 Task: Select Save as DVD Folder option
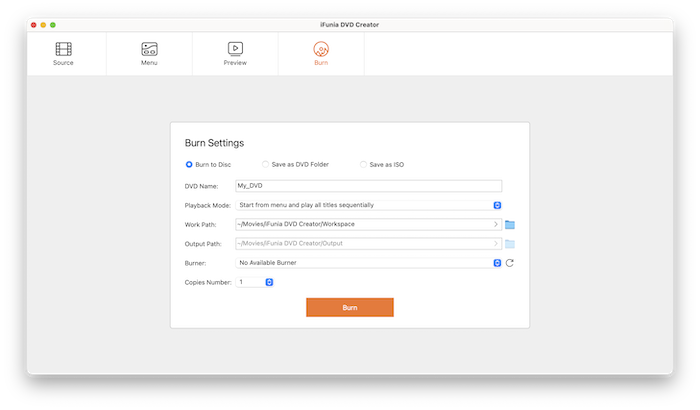click(x=265, y=164)
